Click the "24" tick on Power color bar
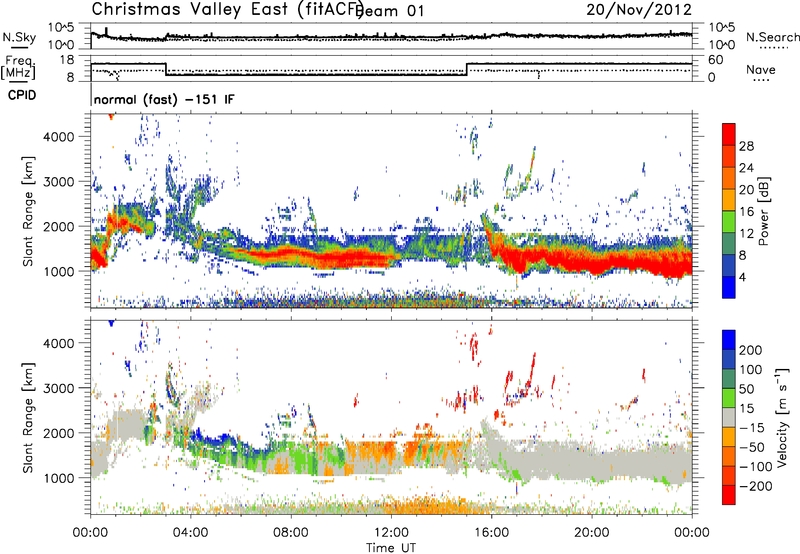 pos(746,168)
